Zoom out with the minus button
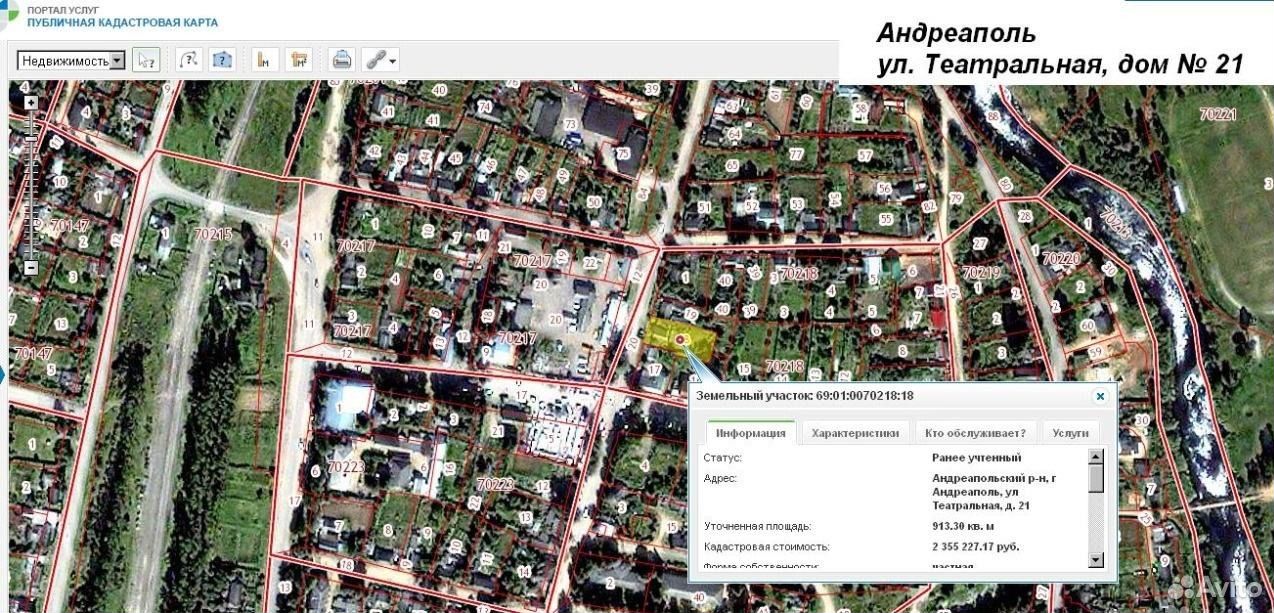 (x=31, y=268)
